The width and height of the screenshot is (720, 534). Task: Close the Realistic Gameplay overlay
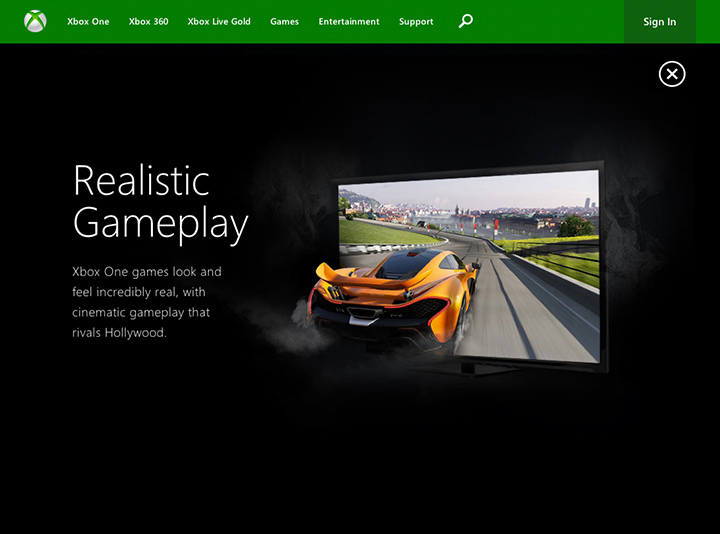(x=672, y=74)
